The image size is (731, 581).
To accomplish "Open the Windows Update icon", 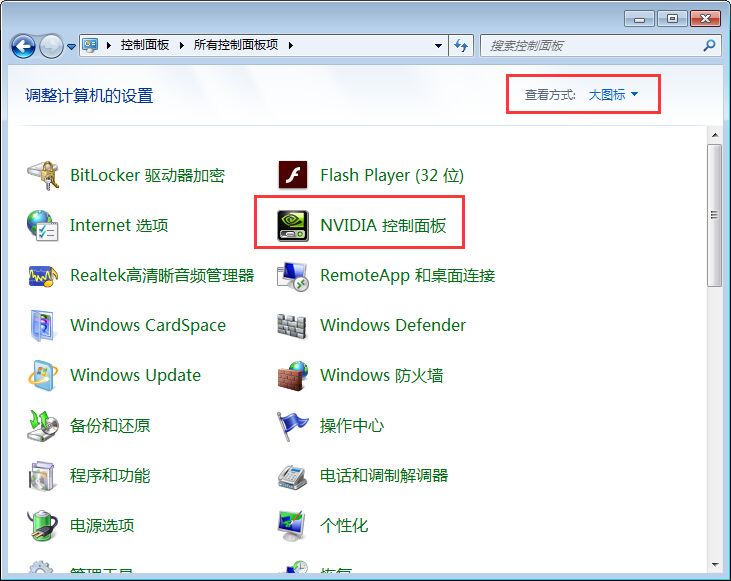I will [x=43, y=375].
